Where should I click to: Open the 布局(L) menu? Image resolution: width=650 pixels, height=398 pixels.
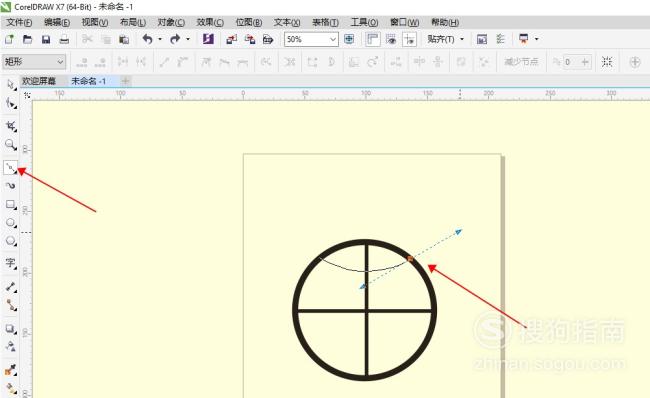click(x=133, y=22)
